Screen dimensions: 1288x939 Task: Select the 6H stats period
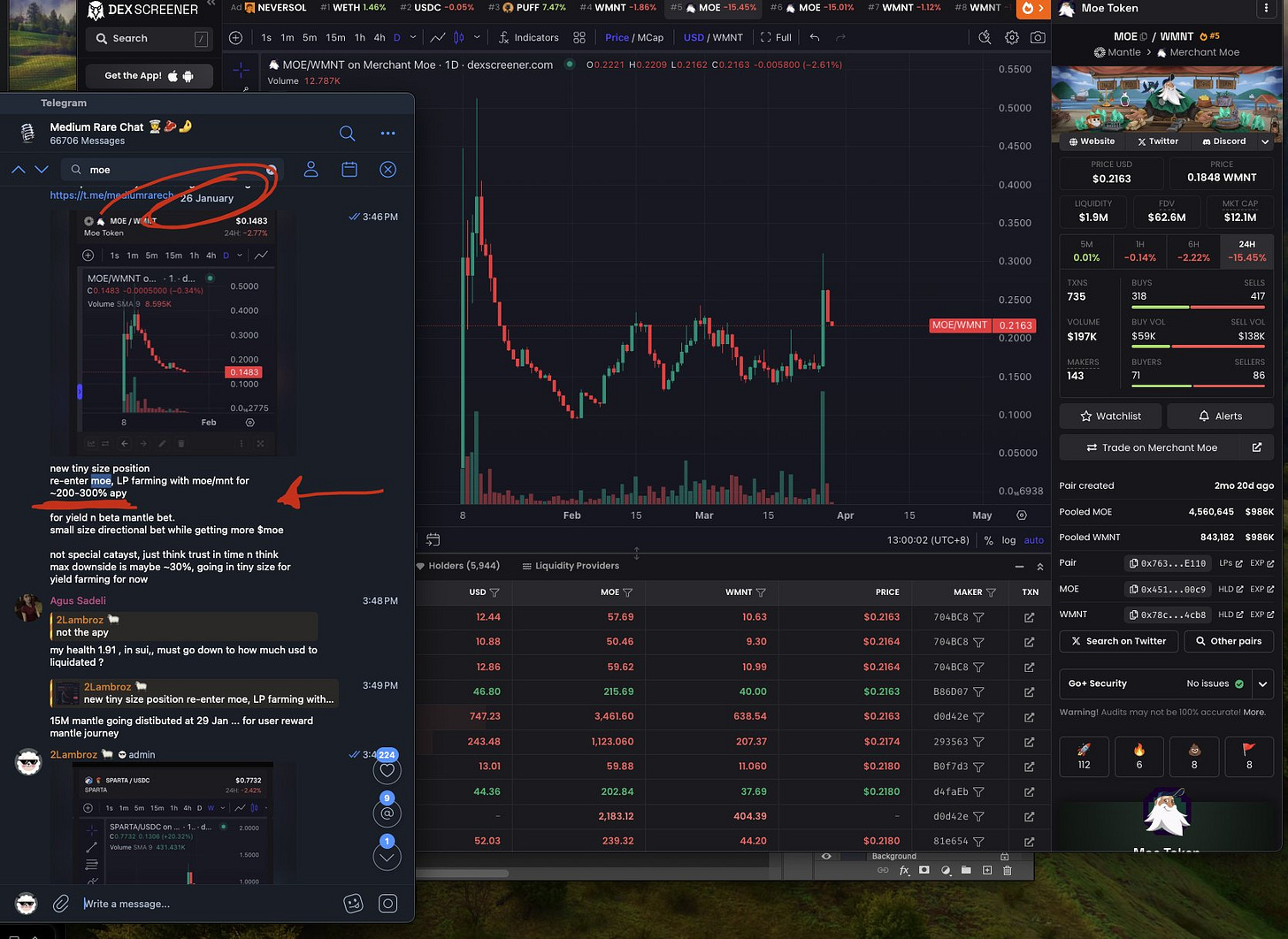(1193, 251)
